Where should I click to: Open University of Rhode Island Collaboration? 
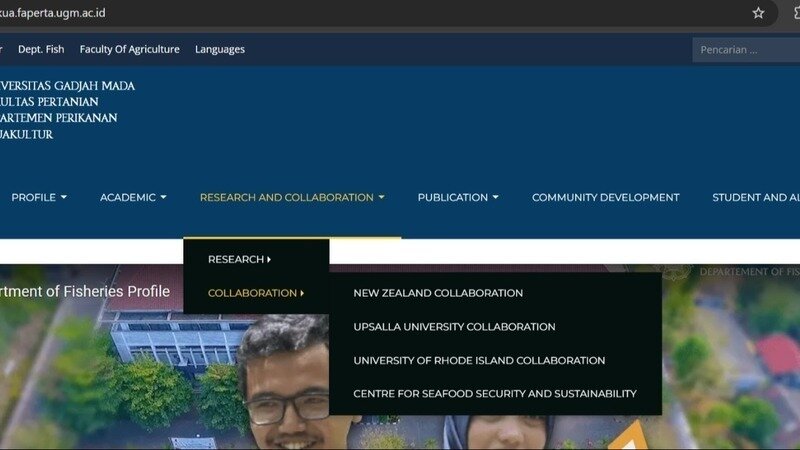pos(479,360)
